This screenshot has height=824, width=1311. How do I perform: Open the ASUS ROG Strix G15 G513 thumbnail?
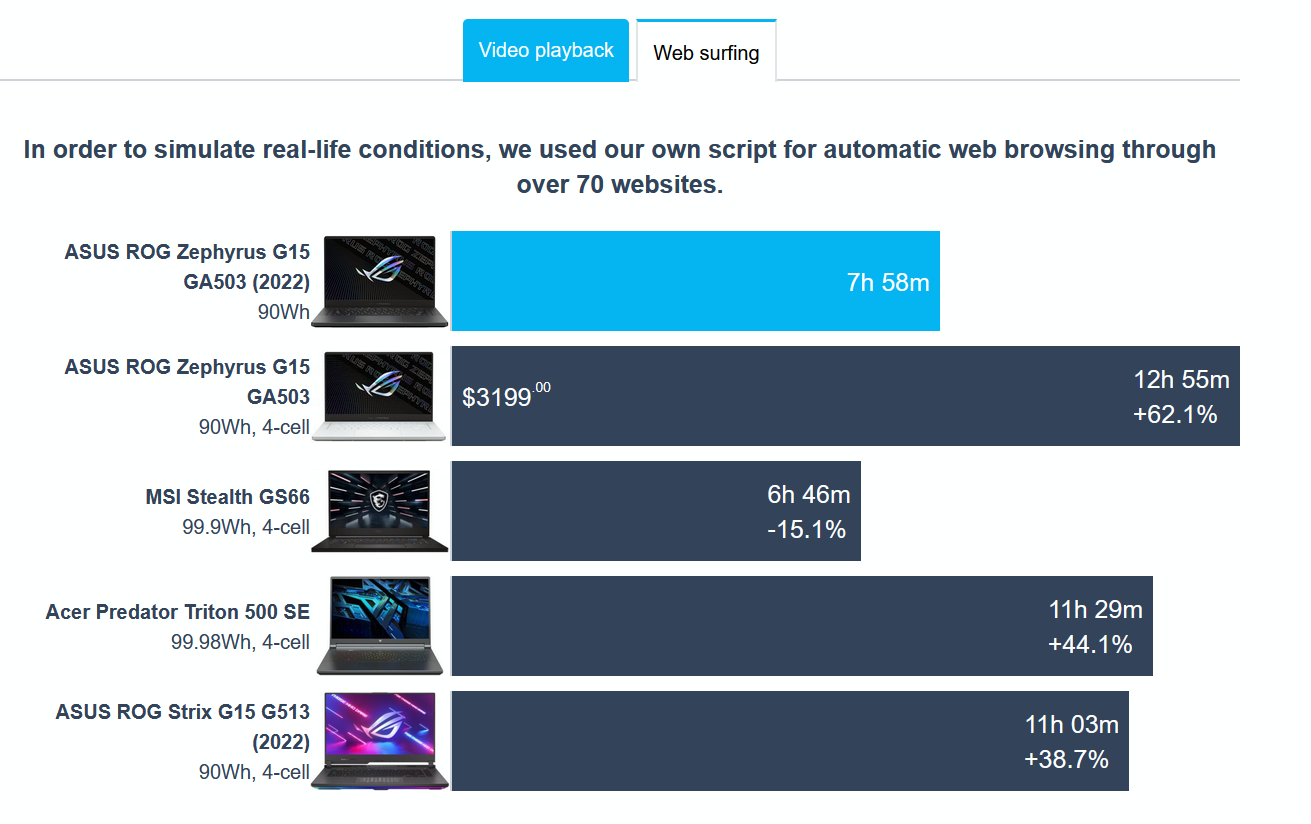[x=380, y=741]
